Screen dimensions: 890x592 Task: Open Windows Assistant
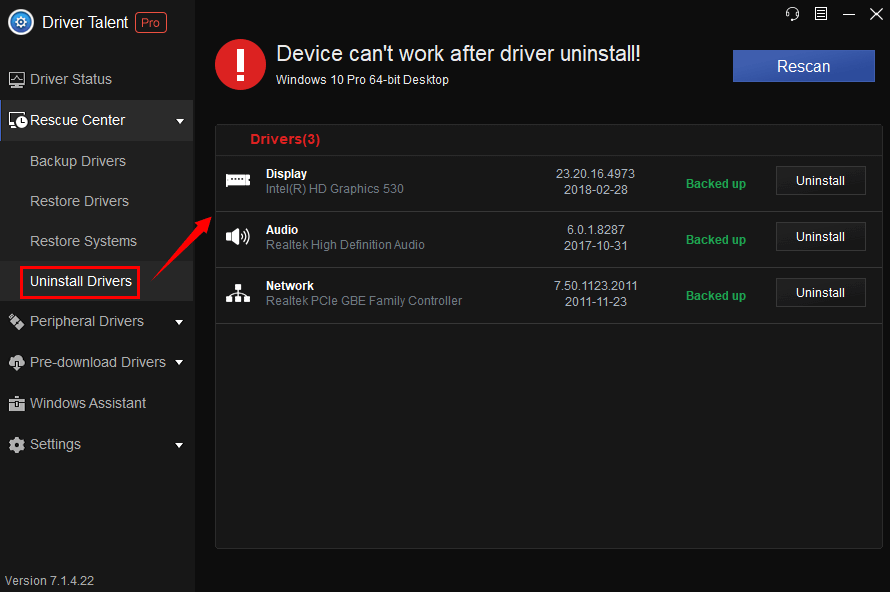pyautogui.click(x=88, y=403)
